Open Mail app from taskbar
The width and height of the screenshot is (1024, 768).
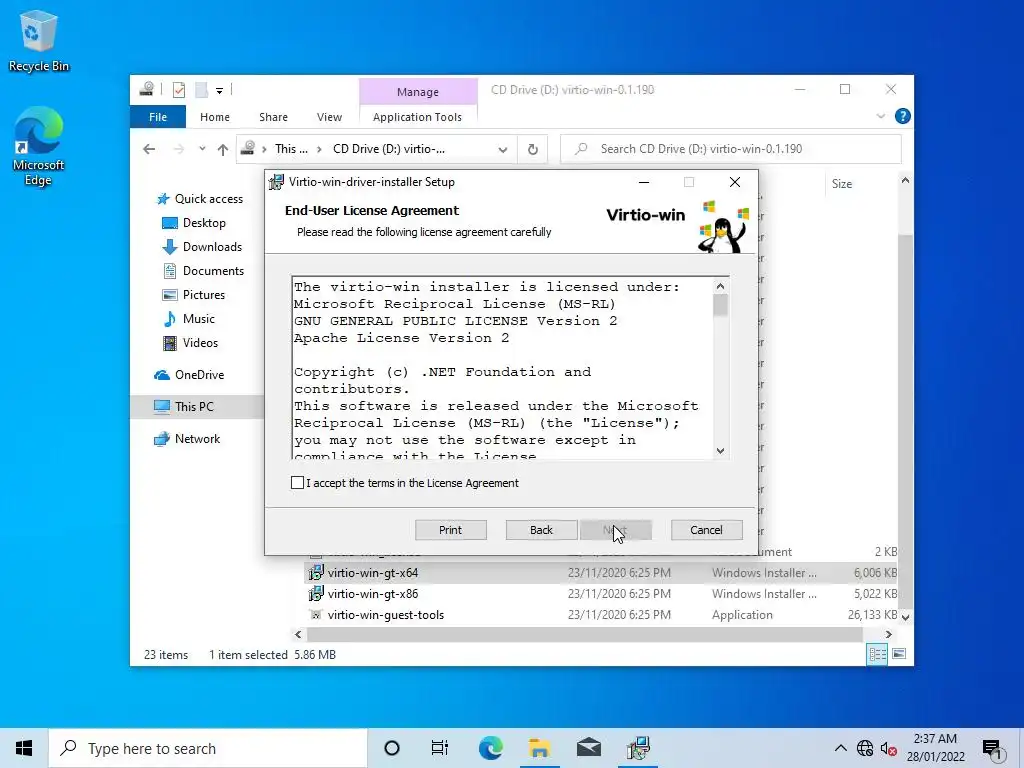[589, 748]
